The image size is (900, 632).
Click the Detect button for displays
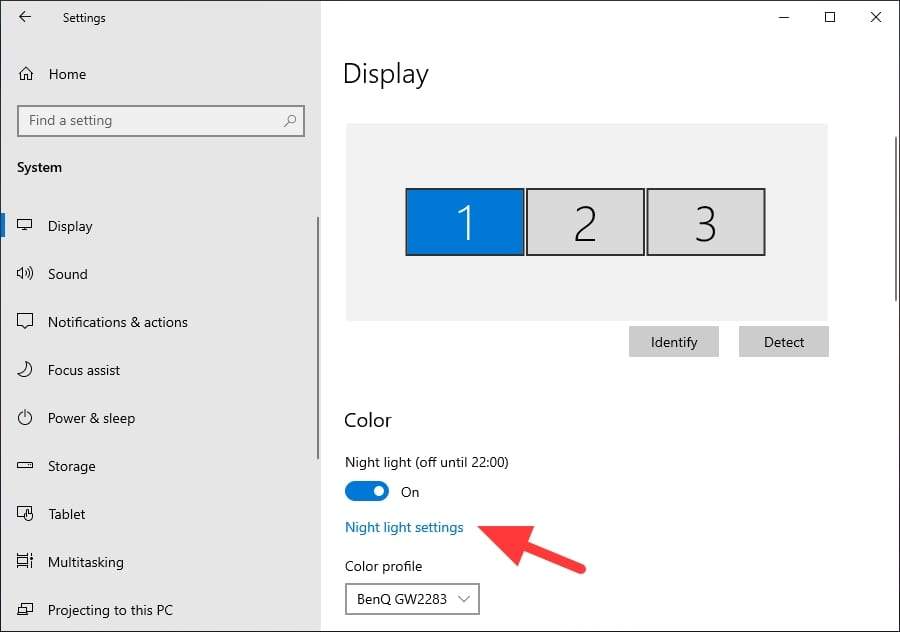click(783, 341)
